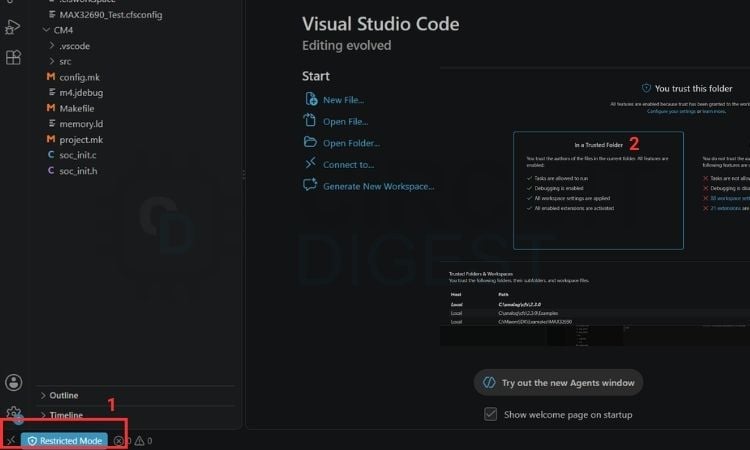Click Connect to... link
The width and height of the screenshot is (750, 450).
(x=349, y=165)
